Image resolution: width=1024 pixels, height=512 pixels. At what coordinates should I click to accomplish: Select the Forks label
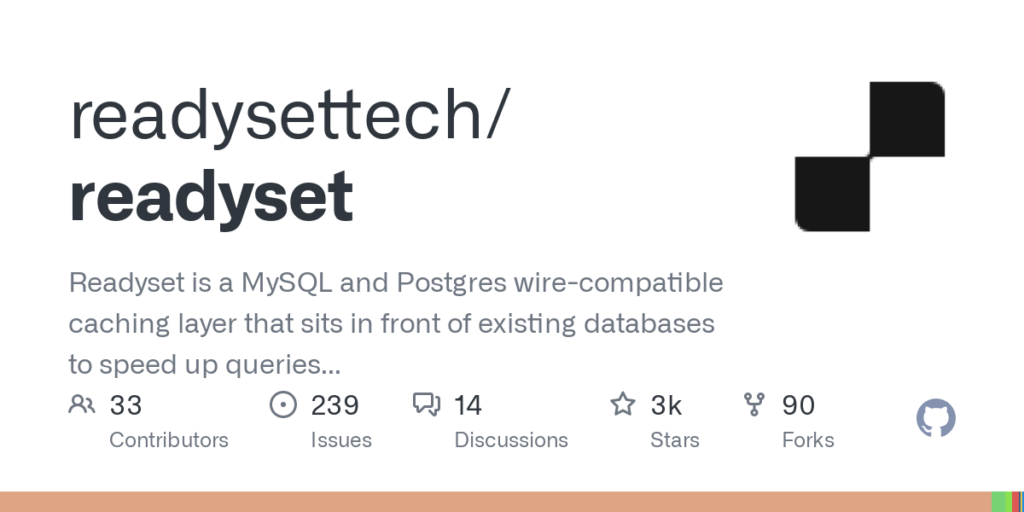(x=808, y=440)
